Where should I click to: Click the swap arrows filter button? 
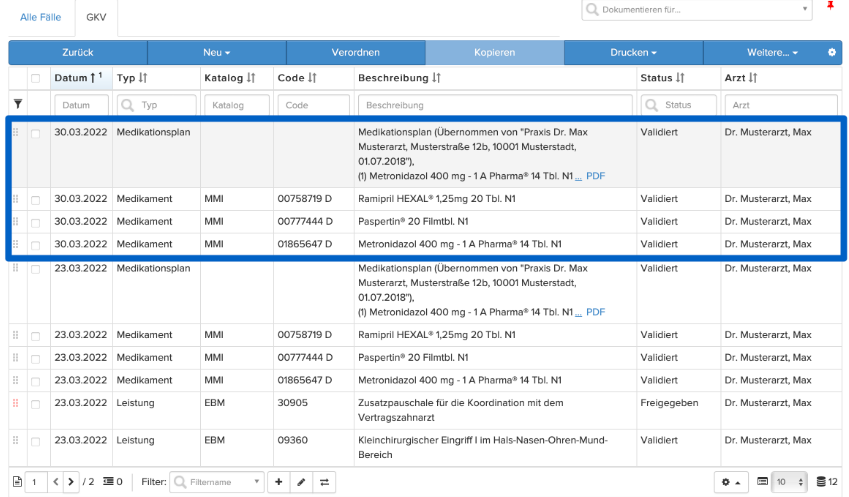click(x=324, y=482)
